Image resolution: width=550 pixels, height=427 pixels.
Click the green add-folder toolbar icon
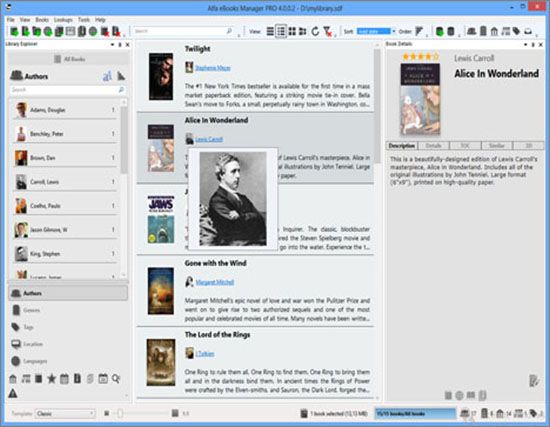pyautogui.click(x=36, y=32)
